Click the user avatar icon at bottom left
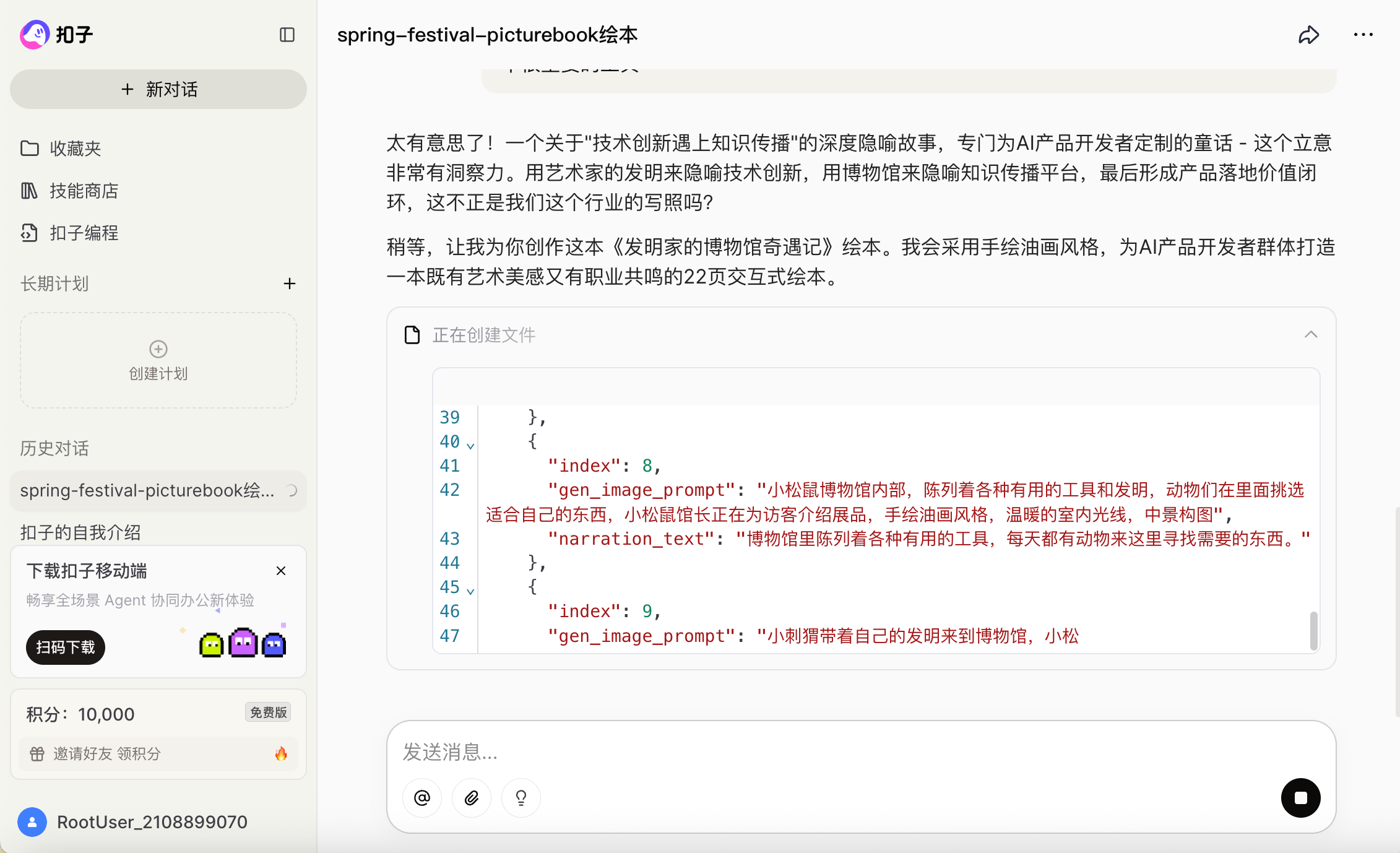Screen dimensions: 1400x853 point(32,822)
